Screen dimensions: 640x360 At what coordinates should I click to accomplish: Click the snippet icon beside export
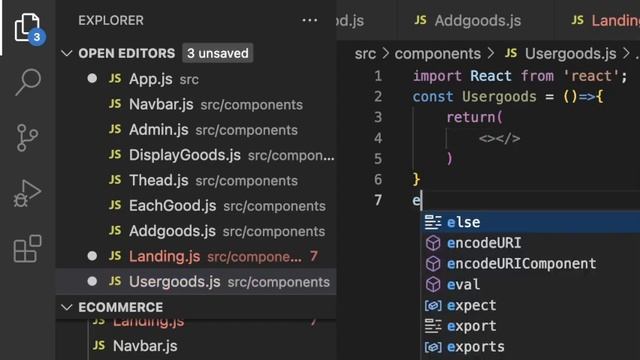click(433, 326)
